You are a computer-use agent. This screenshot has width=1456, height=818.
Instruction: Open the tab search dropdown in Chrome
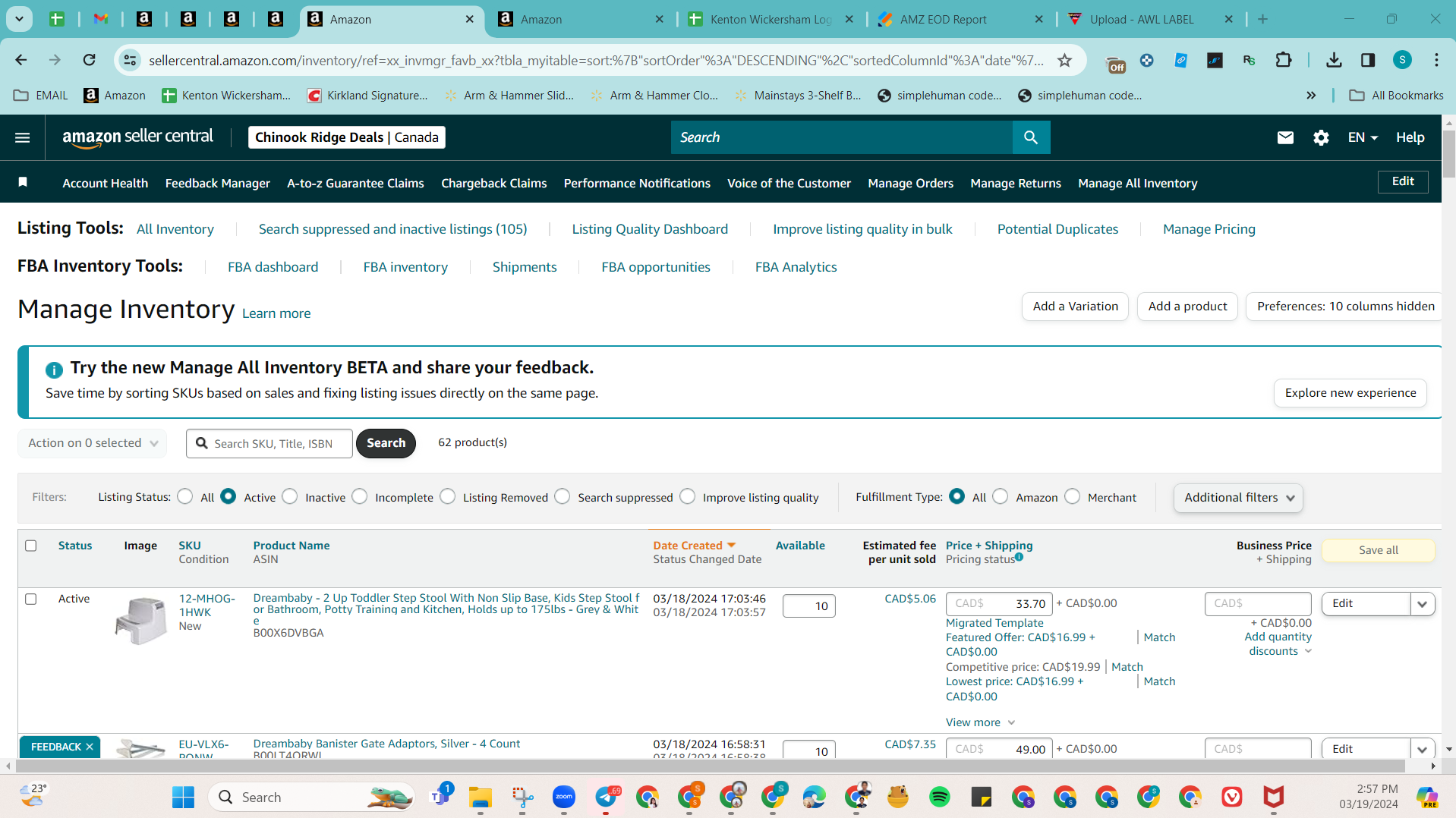pyautogui.click(x=19, y=19)
